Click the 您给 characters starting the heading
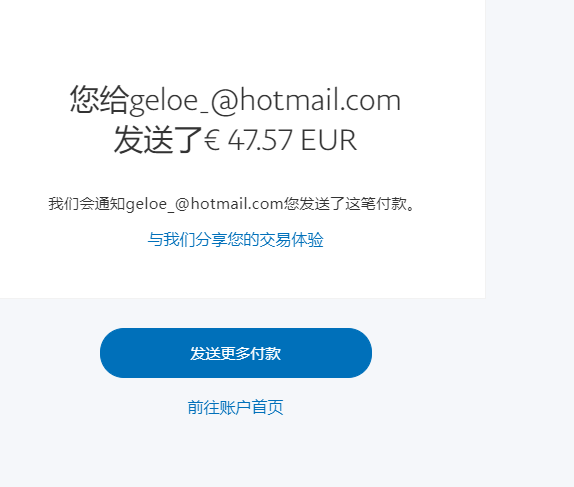 point(99,99)
